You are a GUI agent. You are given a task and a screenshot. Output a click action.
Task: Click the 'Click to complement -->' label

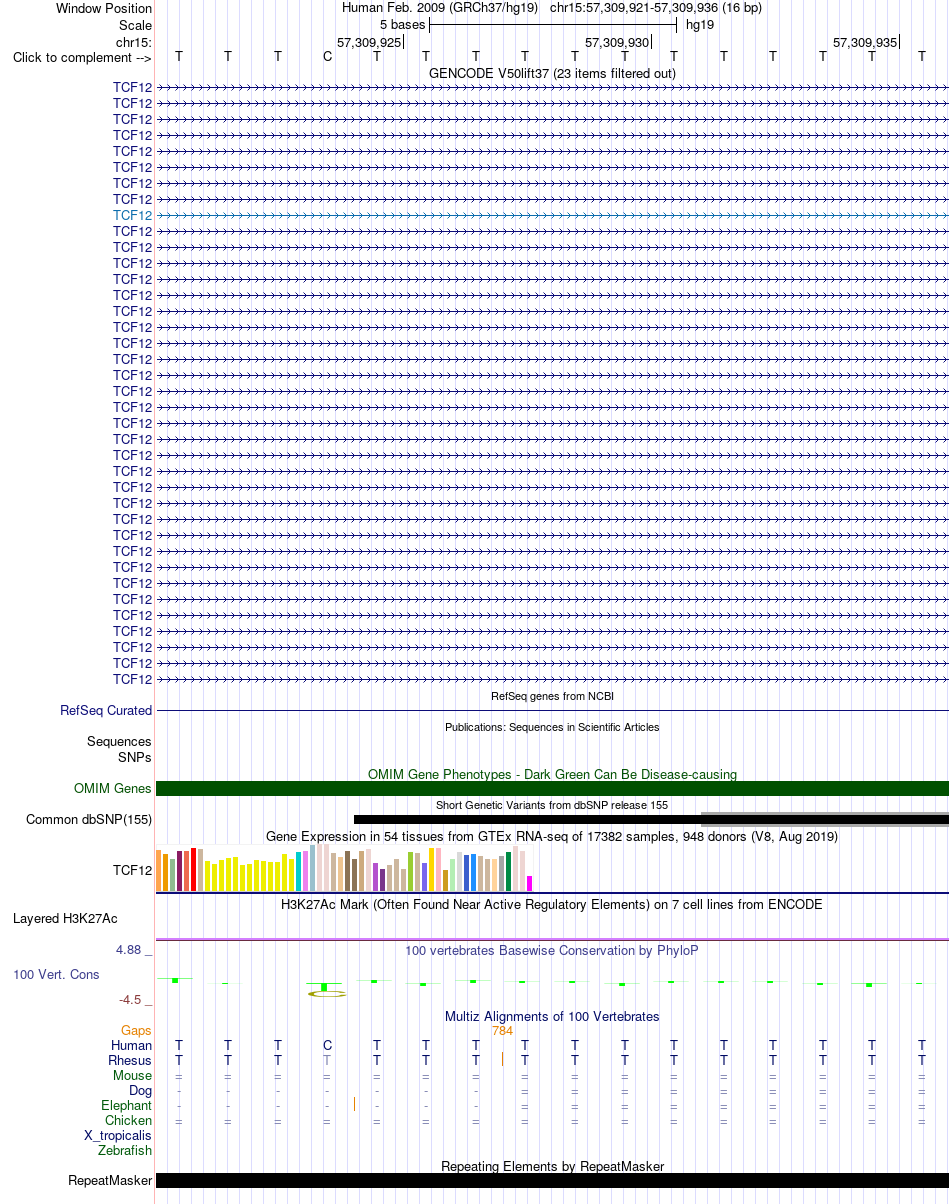click(x=82, y=57)
